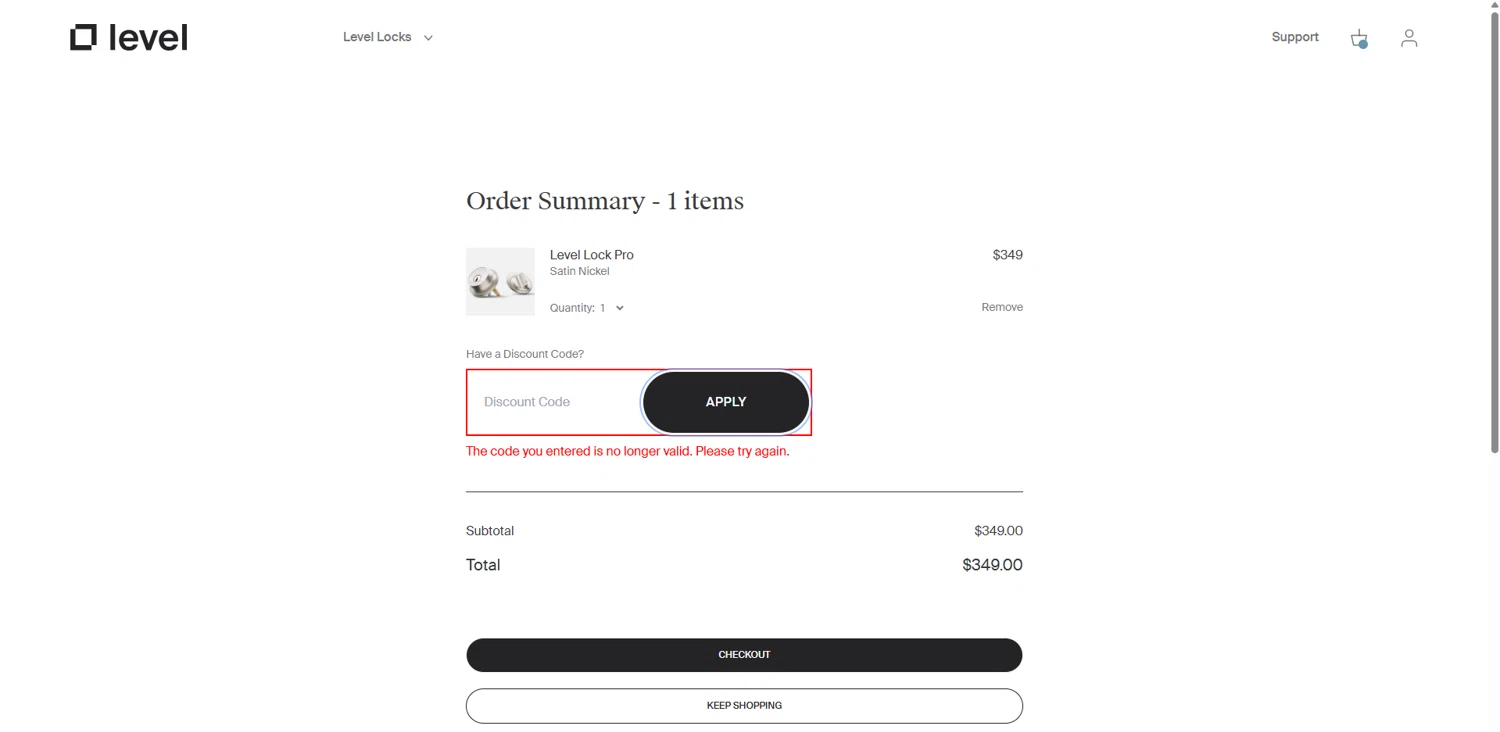The image size is (1500, 732).
Task: Expand the chevron beside Level Locks
Action: pyautogui.click(x=428, y=38)
